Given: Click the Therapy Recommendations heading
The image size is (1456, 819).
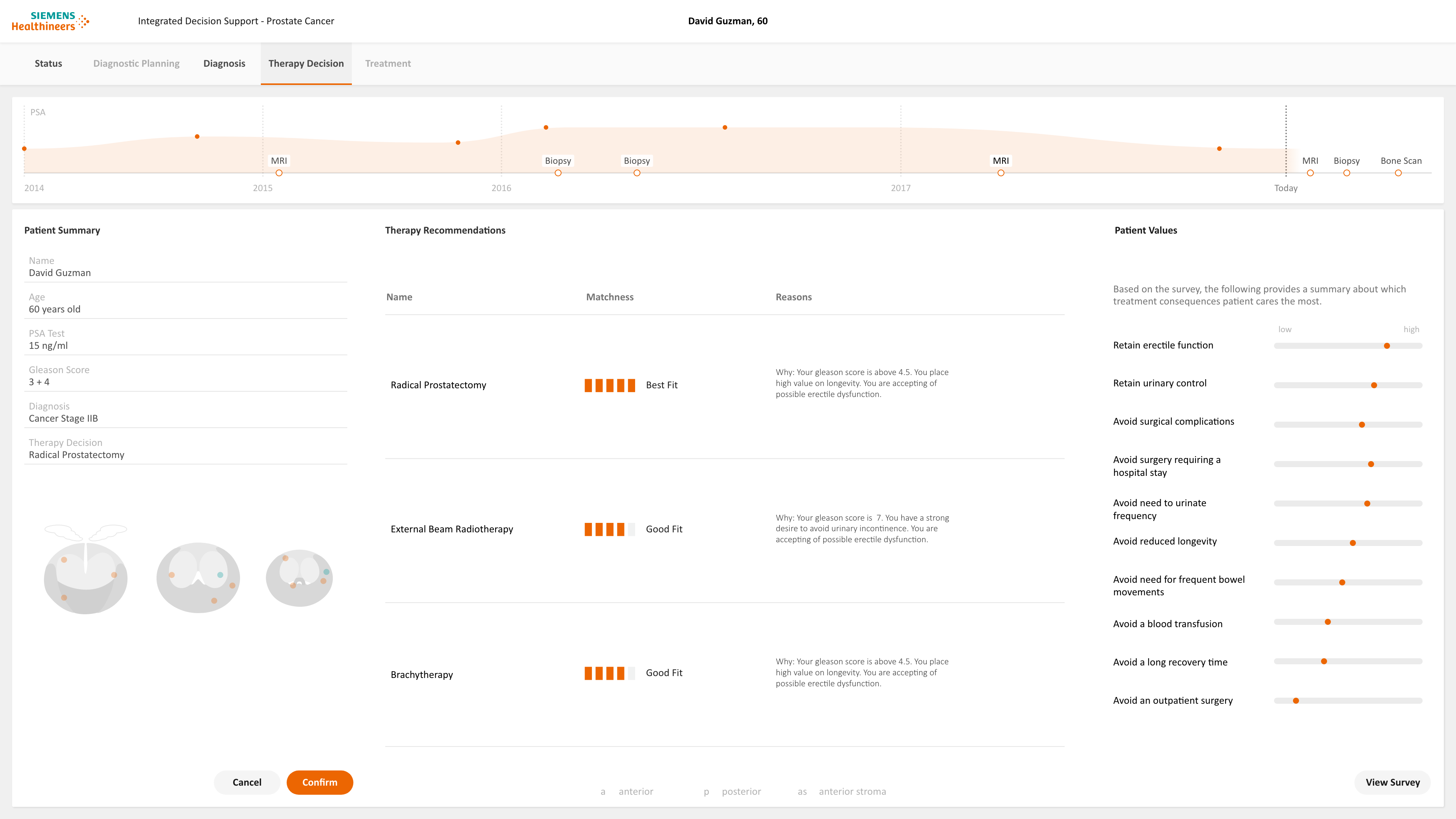Looking at the screenshot, I should [446, 230].
